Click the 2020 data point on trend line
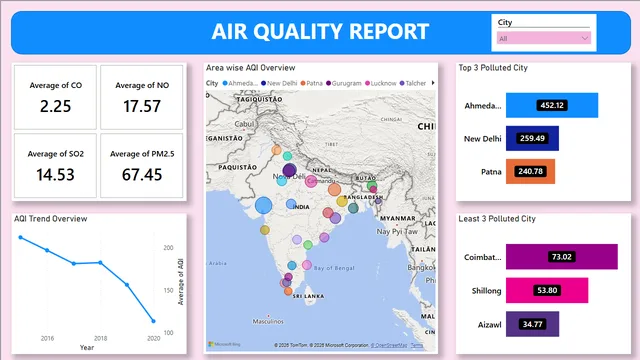 (x=153, y=321)
